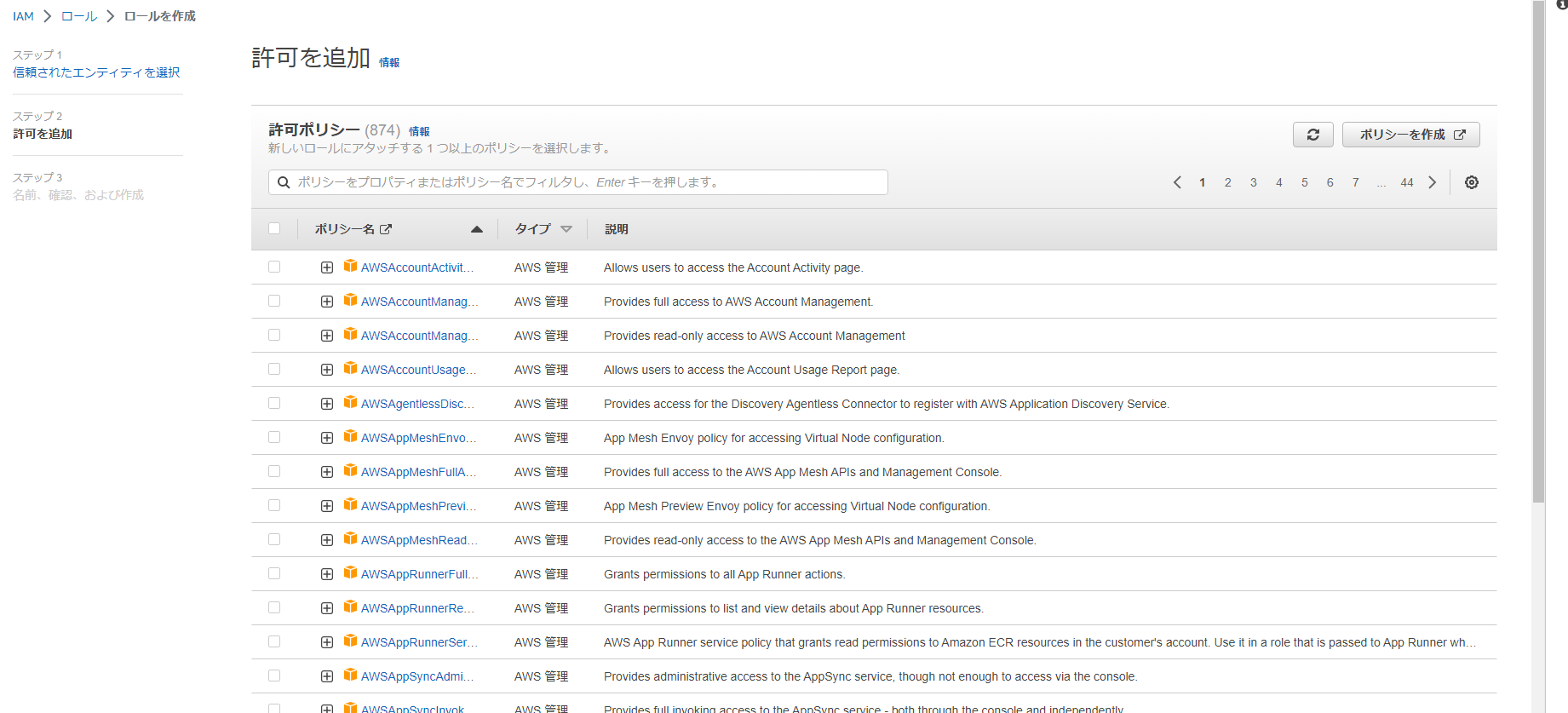Click external link icon beside ポリシー名 header

pyautogui.click(x=386, y=229)
